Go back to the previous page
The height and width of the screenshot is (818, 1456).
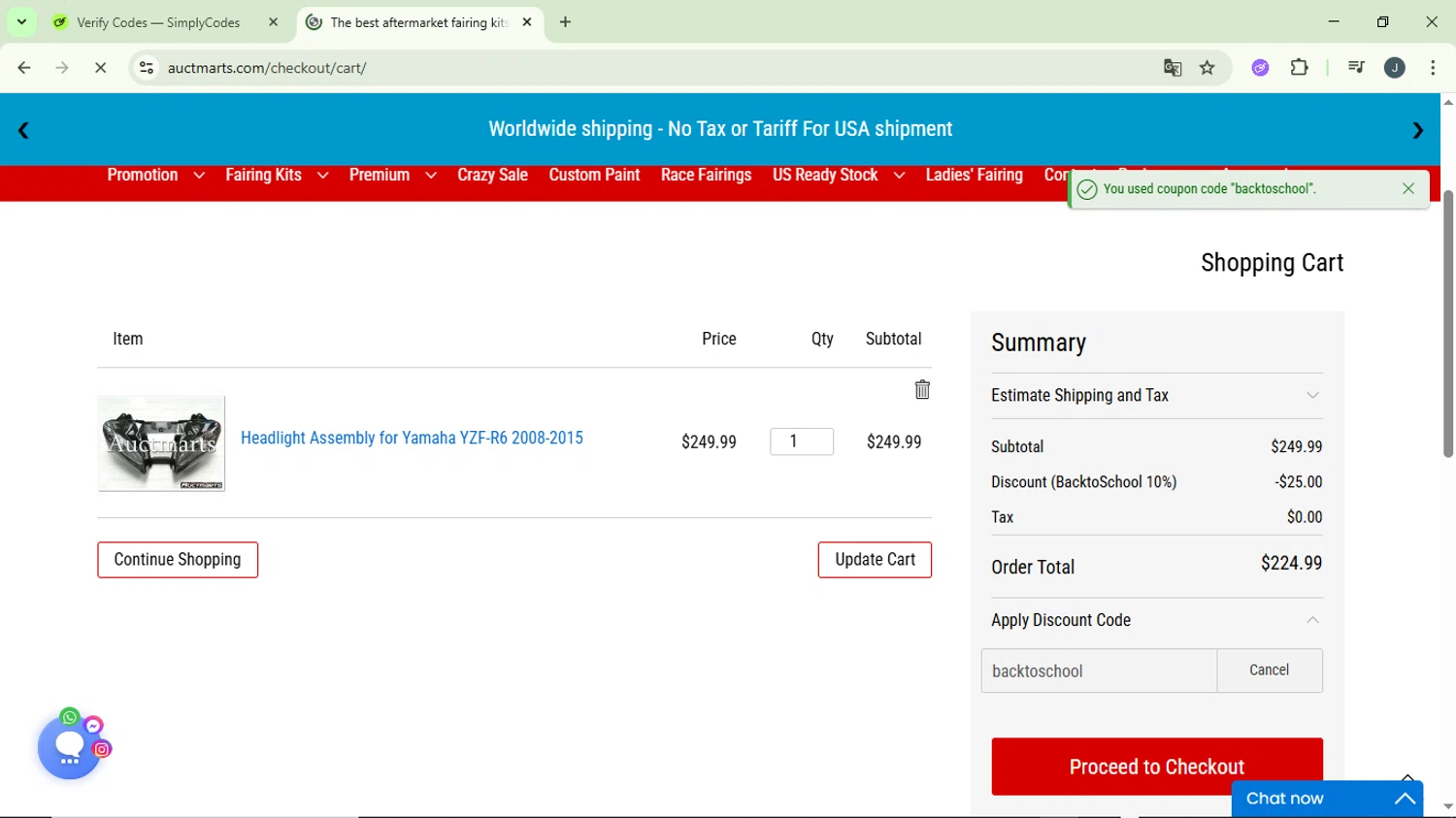tap(24, 68)
